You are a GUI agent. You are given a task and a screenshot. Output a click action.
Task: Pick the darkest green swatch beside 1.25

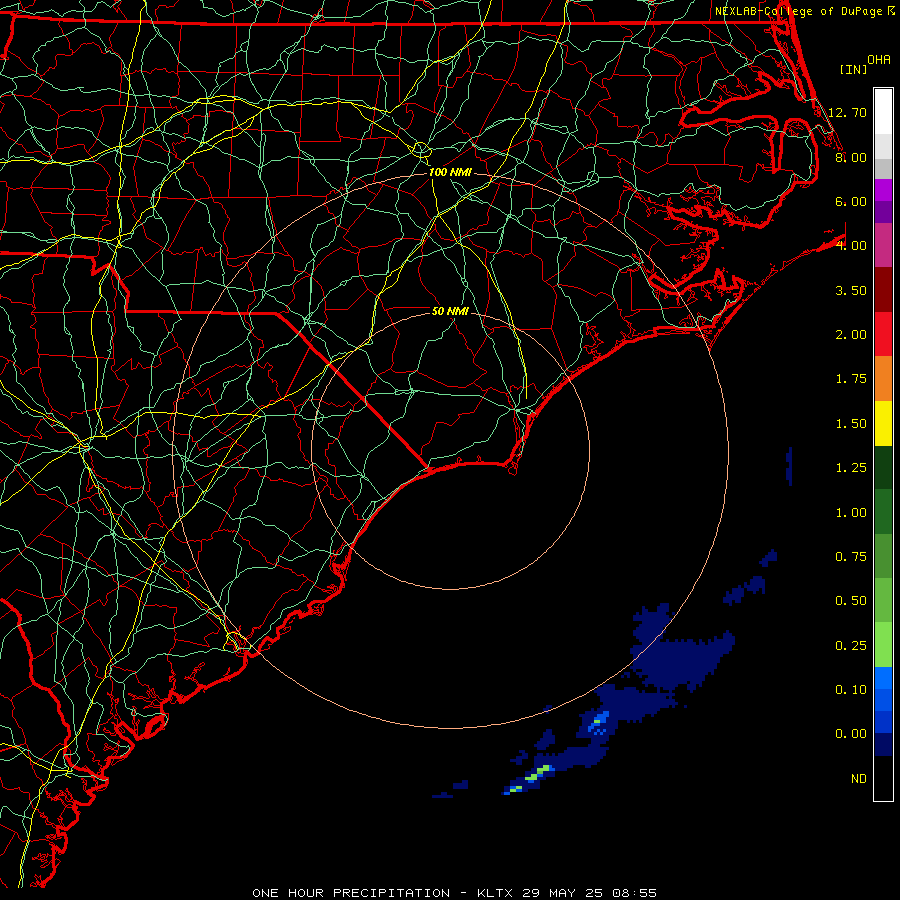[x=883, y=467]
